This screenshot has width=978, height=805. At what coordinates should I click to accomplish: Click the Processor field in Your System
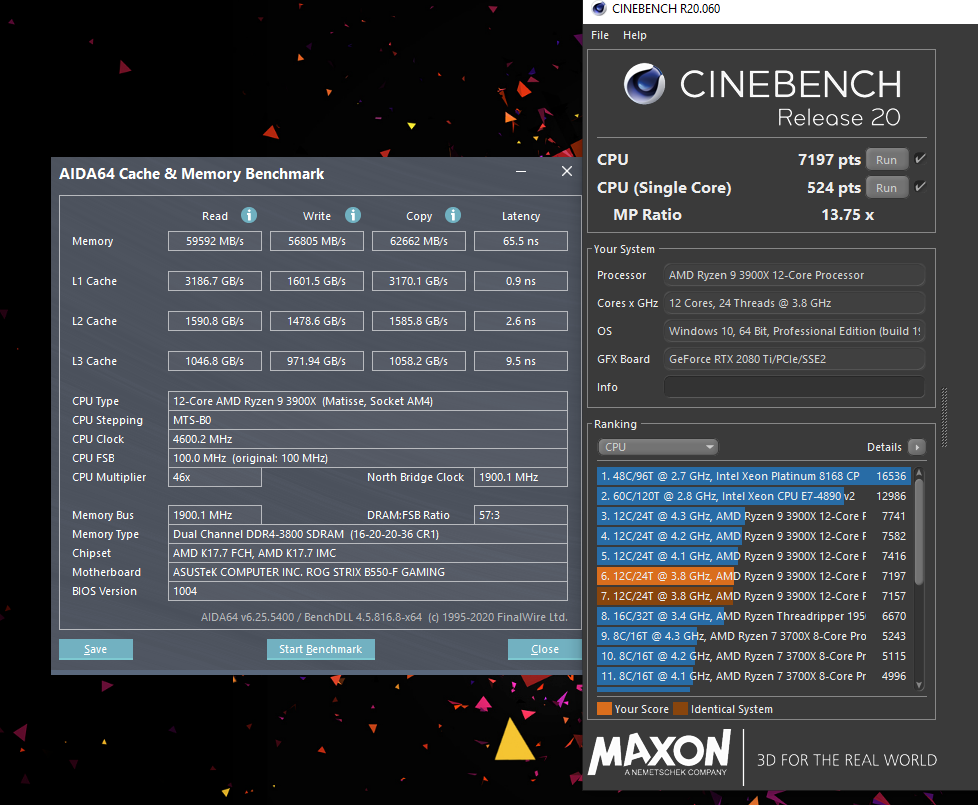[x=794, y=275]
